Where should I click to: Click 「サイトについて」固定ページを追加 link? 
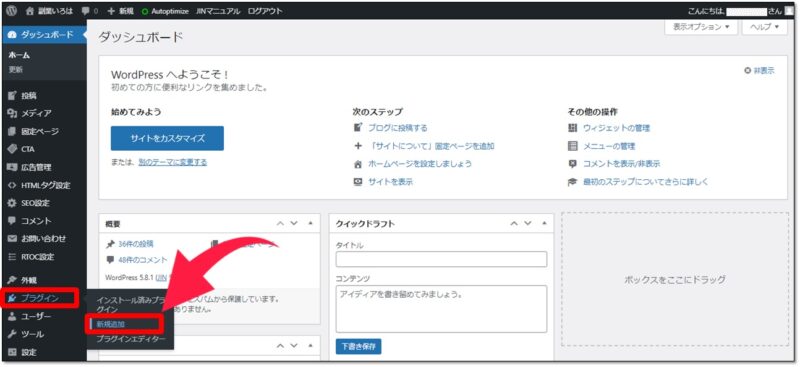point(431,146)
